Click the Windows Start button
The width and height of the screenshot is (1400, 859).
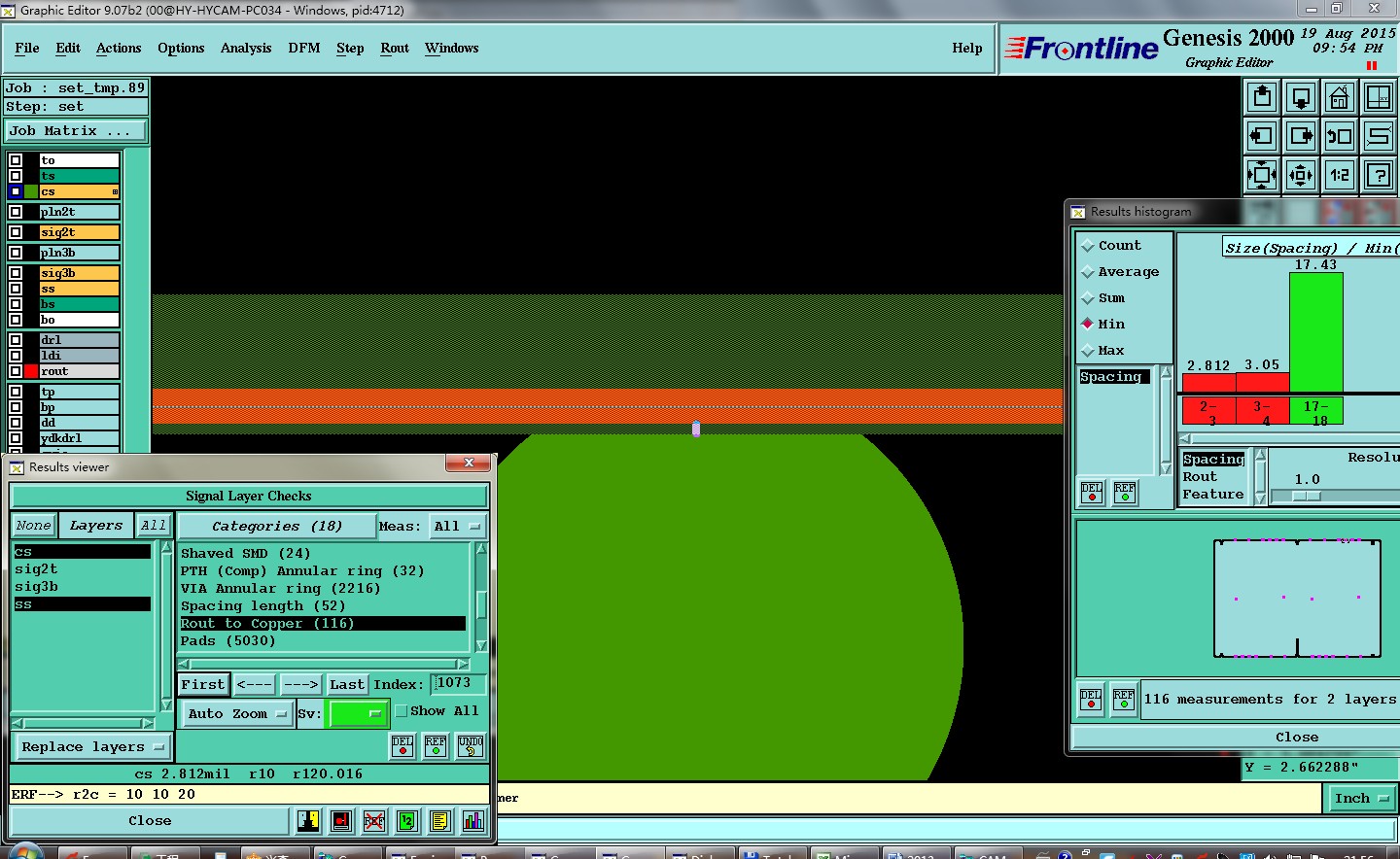click(23, 851)
